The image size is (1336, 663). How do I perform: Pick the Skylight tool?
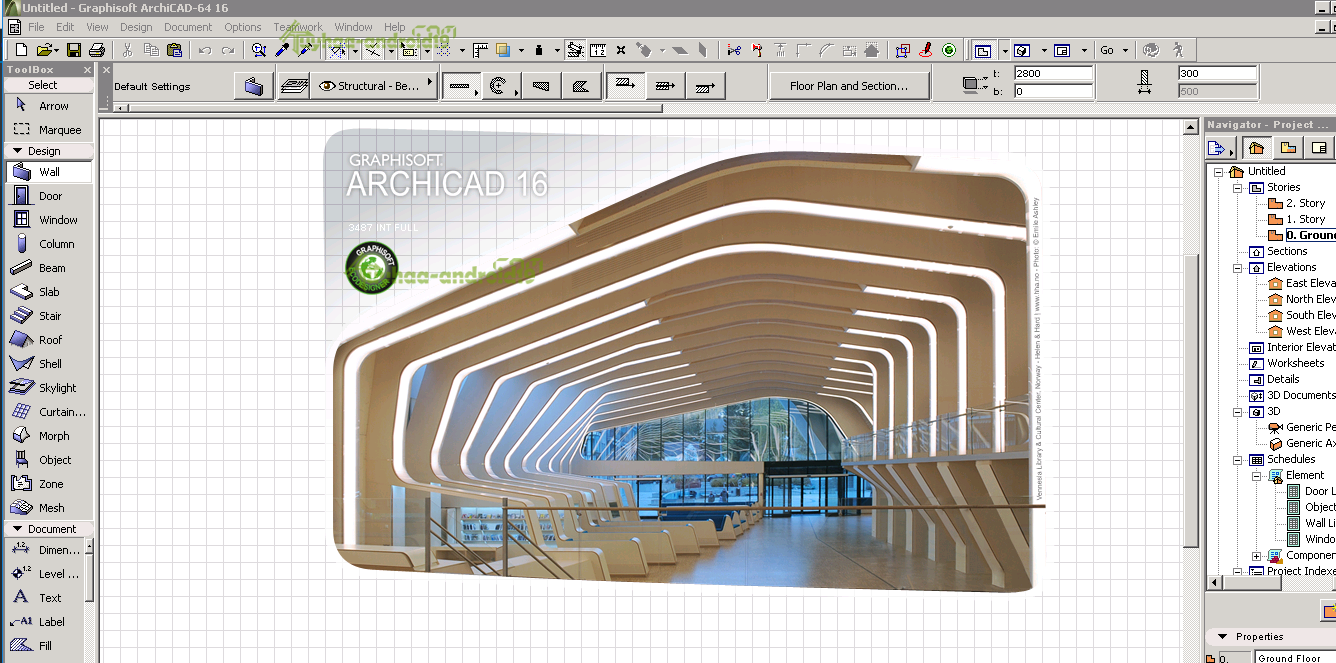click(x=48, y=388)
